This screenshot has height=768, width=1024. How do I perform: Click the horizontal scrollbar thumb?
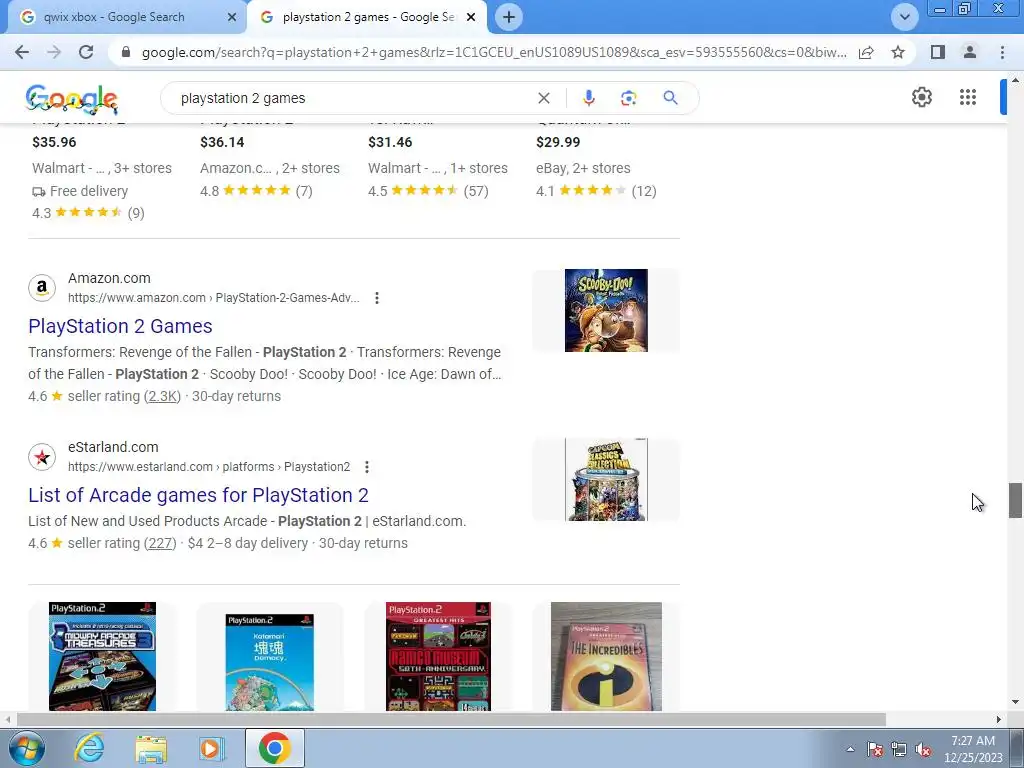pos(451,719)
